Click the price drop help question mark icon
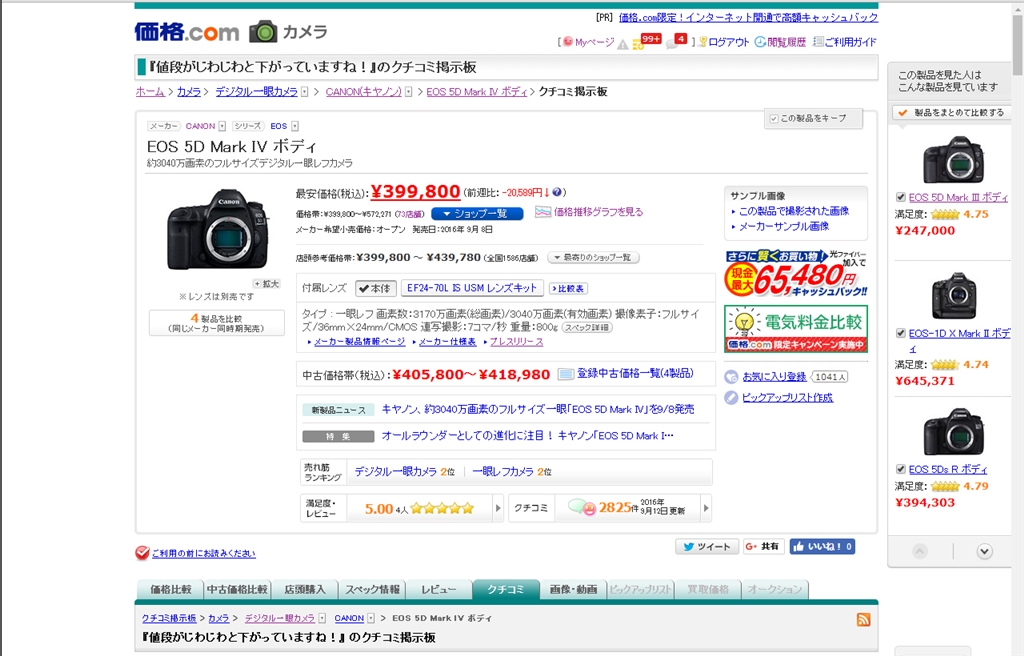Viewport: 1024px width, 656px height. click(557, 192)
